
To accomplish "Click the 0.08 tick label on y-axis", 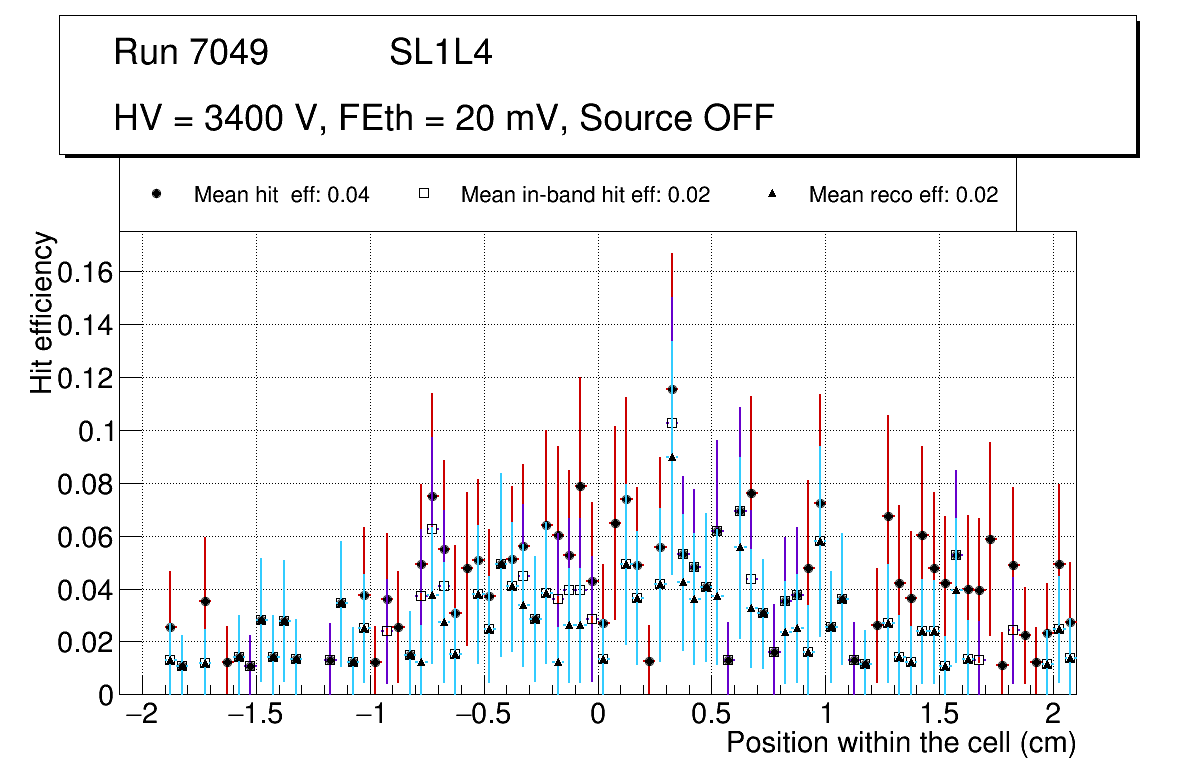I will [x=85, y=483].
